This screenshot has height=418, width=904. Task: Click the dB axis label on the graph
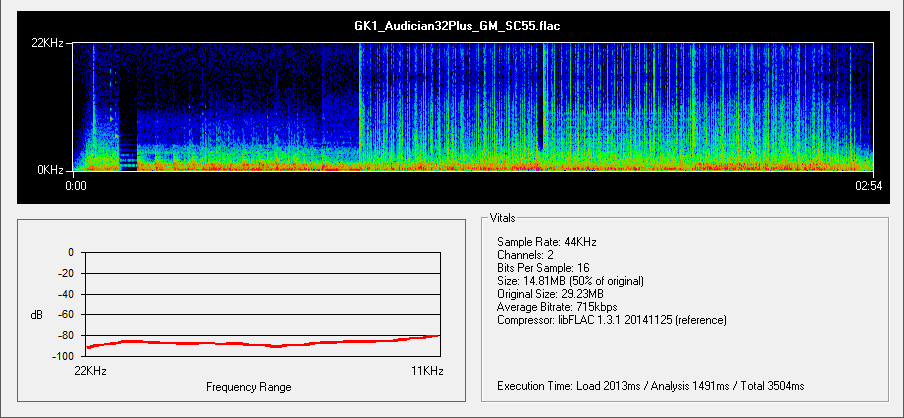pos(37,315)
